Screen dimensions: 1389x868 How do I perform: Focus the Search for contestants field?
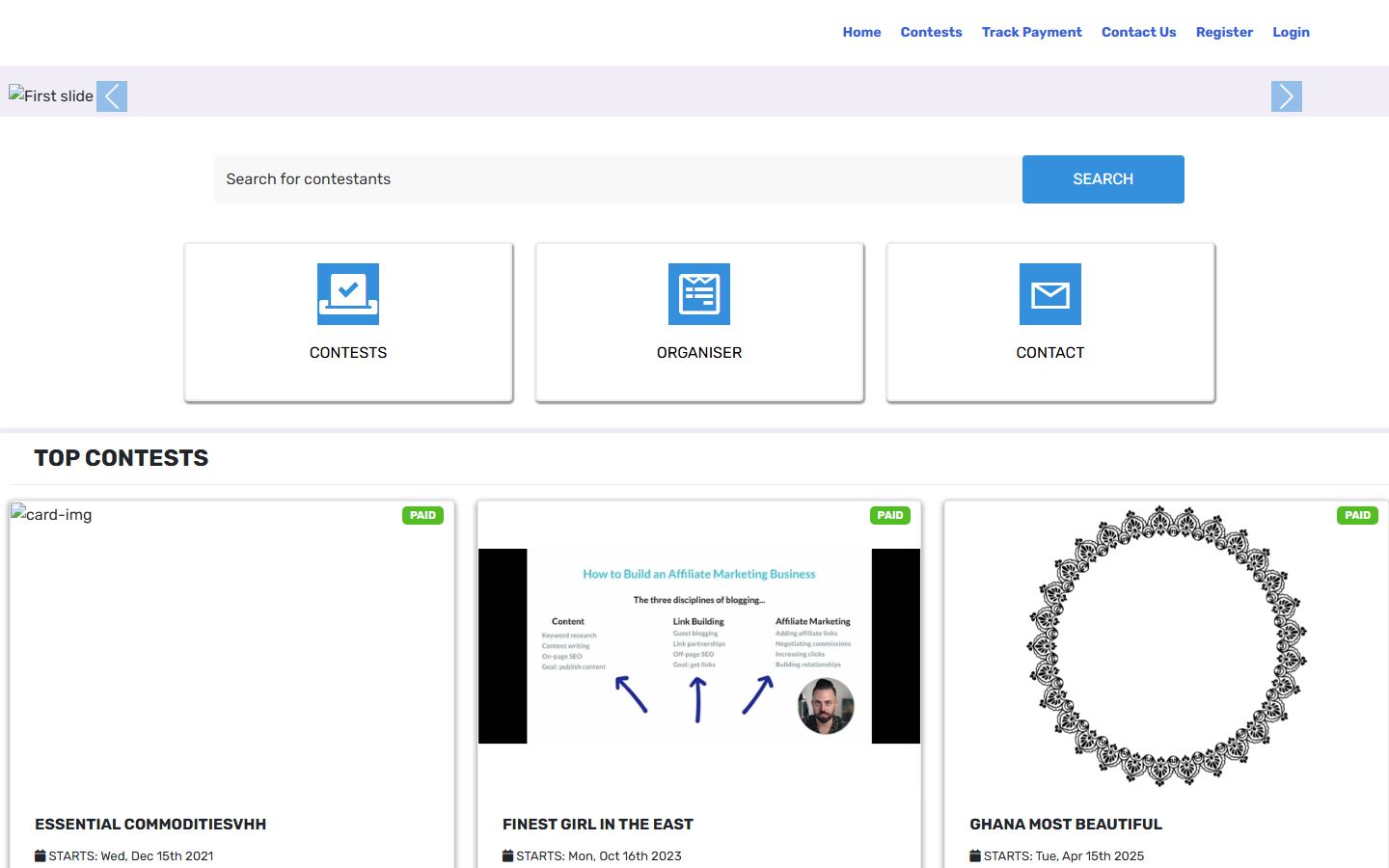click(x=618, y=179)
